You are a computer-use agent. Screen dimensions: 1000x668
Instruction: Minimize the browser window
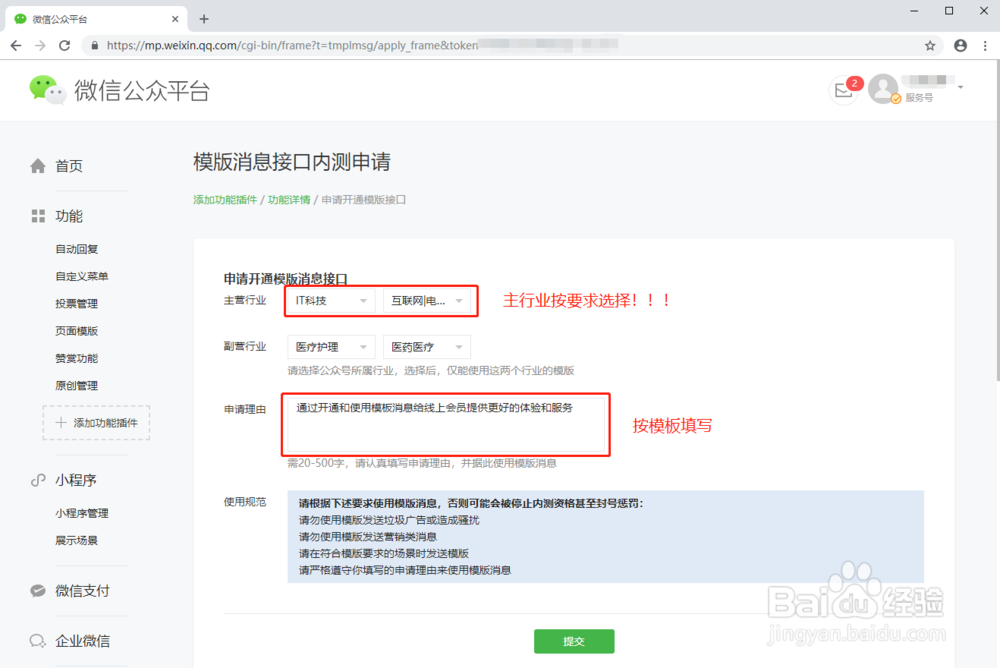click(x=914, y=11)
